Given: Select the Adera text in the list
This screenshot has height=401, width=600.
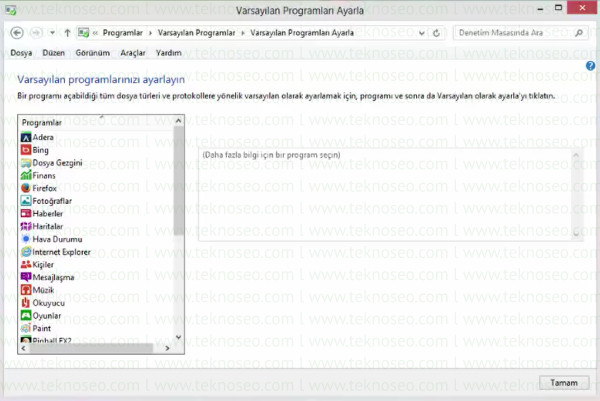Looking at the screenshot, I should coord(43,137).
